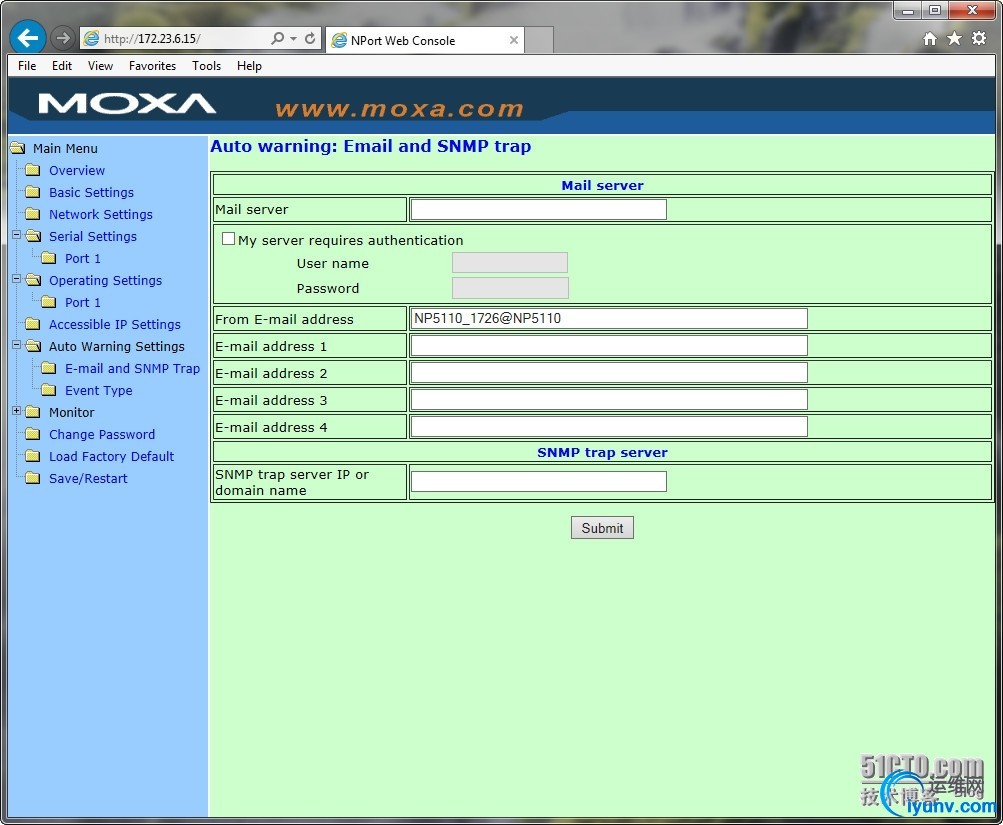Open Port 1 under Operating Settings

coord(83,302)
